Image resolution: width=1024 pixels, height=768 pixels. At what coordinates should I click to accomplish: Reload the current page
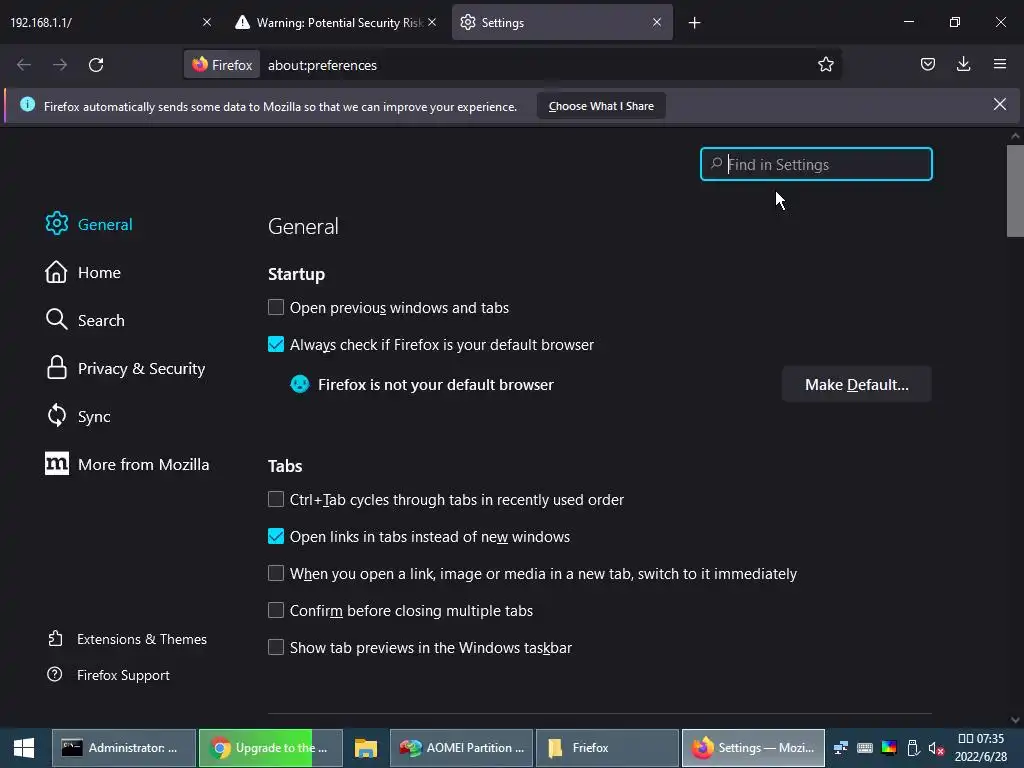96,65
